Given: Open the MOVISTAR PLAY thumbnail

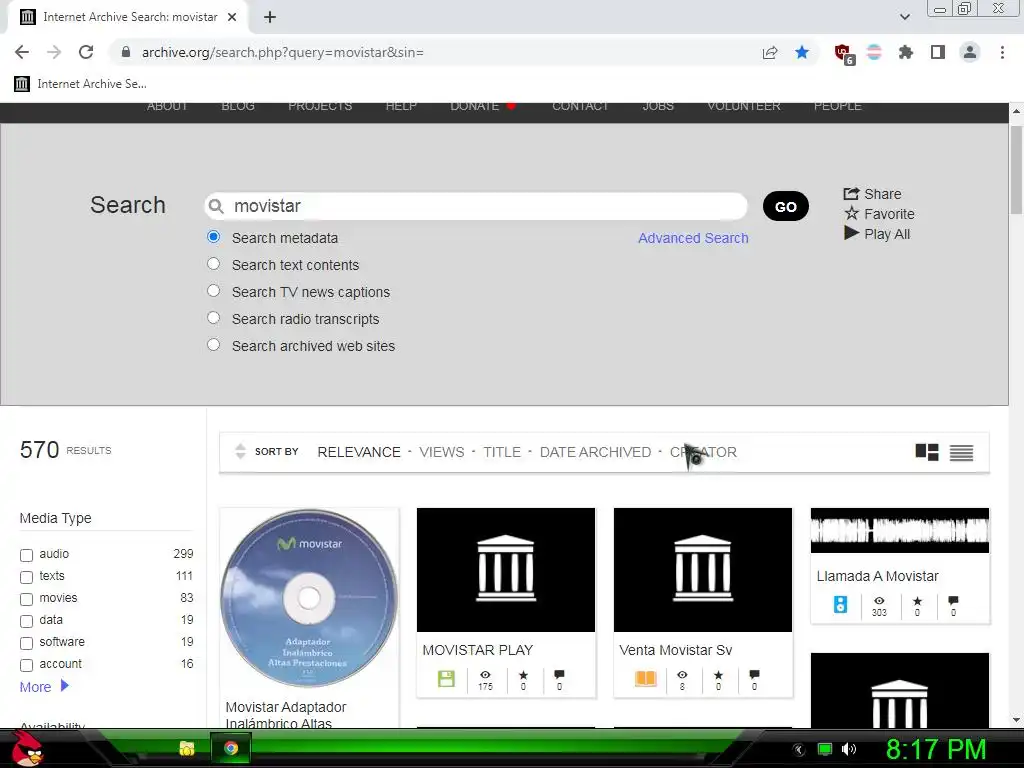Looking at the screenshot, I should (x=505, y=569).
